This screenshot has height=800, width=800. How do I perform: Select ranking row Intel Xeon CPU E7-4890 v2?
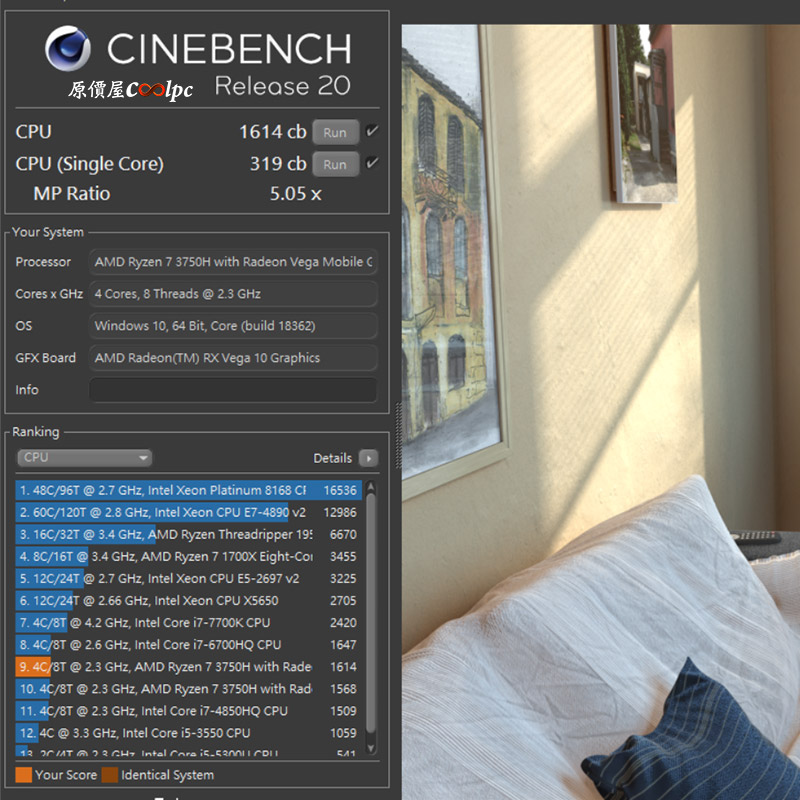tap(188, 512)
